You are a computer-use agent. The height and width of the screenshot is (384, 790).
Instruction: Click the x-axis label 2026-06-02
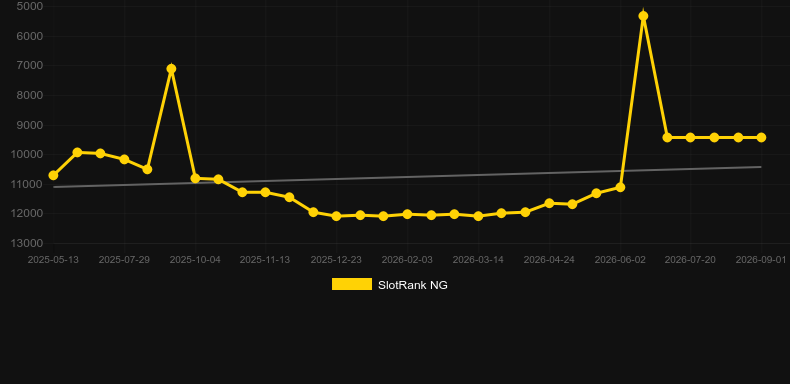coord(620,260)
